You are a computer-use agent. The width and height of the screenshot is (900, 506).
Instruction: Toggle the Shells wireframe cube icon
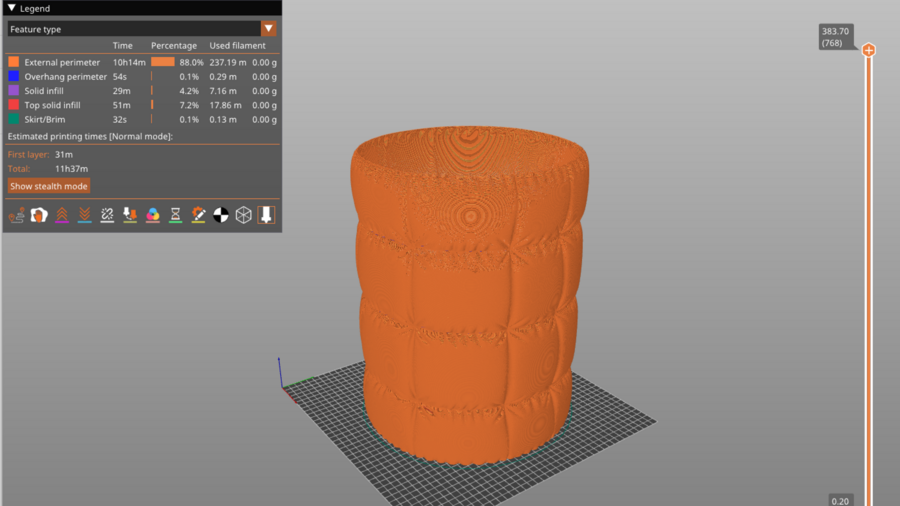[244, 215]
